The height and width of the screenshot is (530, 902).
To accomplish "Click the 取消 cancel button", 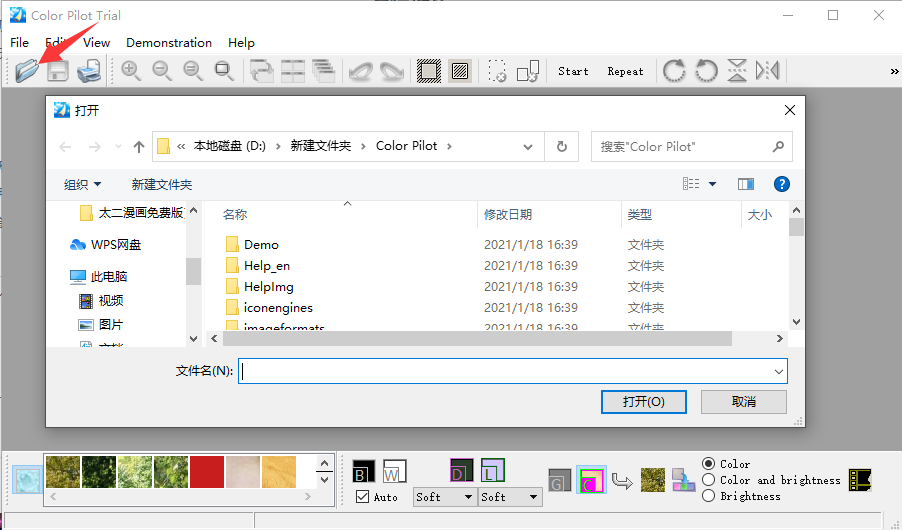I will click(744, 402).
